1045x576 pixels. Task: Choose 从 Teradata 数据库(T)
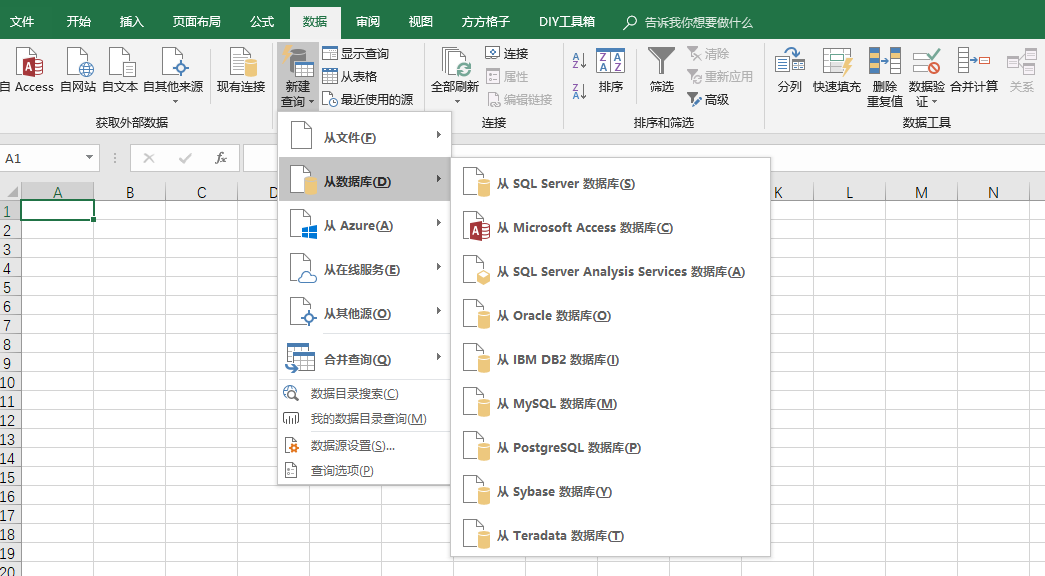[x=610, y=534]
